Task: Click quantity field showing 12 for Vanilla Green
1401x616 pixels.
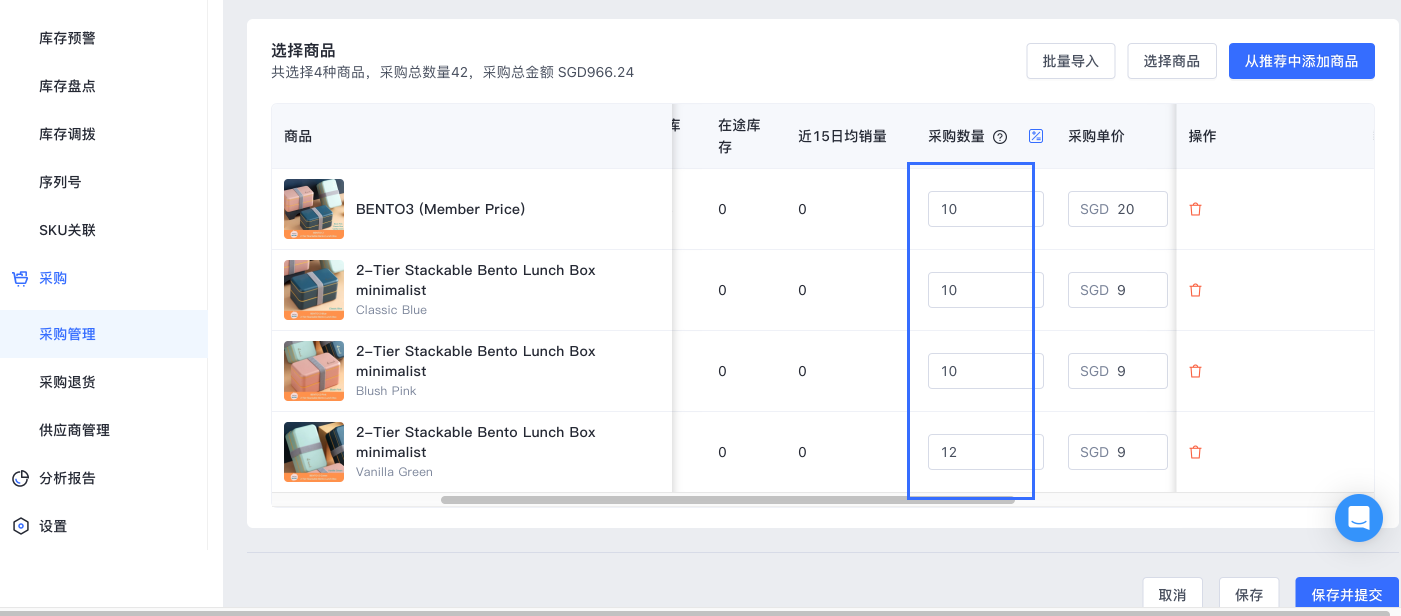Action: pyautogui.click(x=985, y=452)
